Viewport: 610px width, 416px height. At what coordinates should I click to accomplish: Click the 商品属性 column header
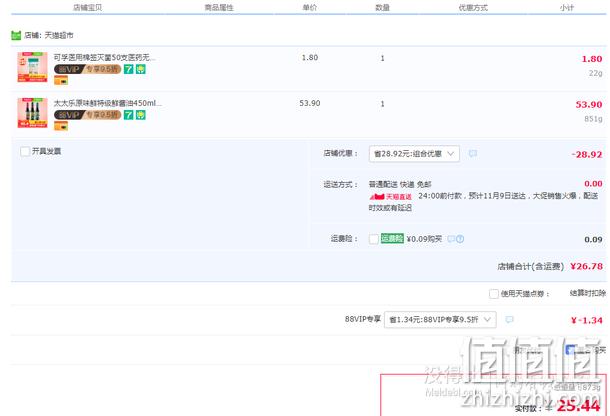219,7
